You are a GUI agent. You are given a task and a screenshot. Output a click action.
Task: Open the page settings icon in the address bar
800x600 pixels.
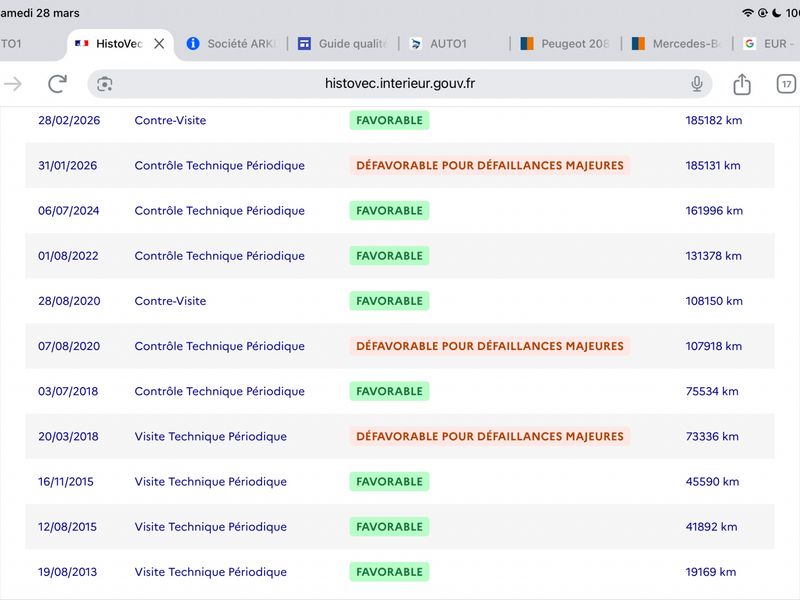[105, 84]
